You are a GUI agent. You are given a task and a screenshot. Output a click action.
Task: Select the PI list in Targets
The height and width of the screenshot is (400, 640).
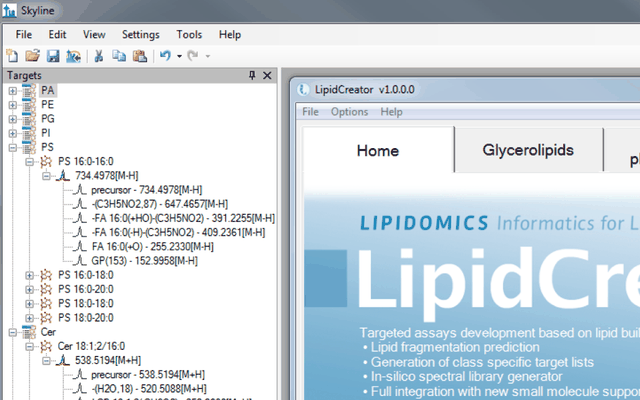(46, 133)
